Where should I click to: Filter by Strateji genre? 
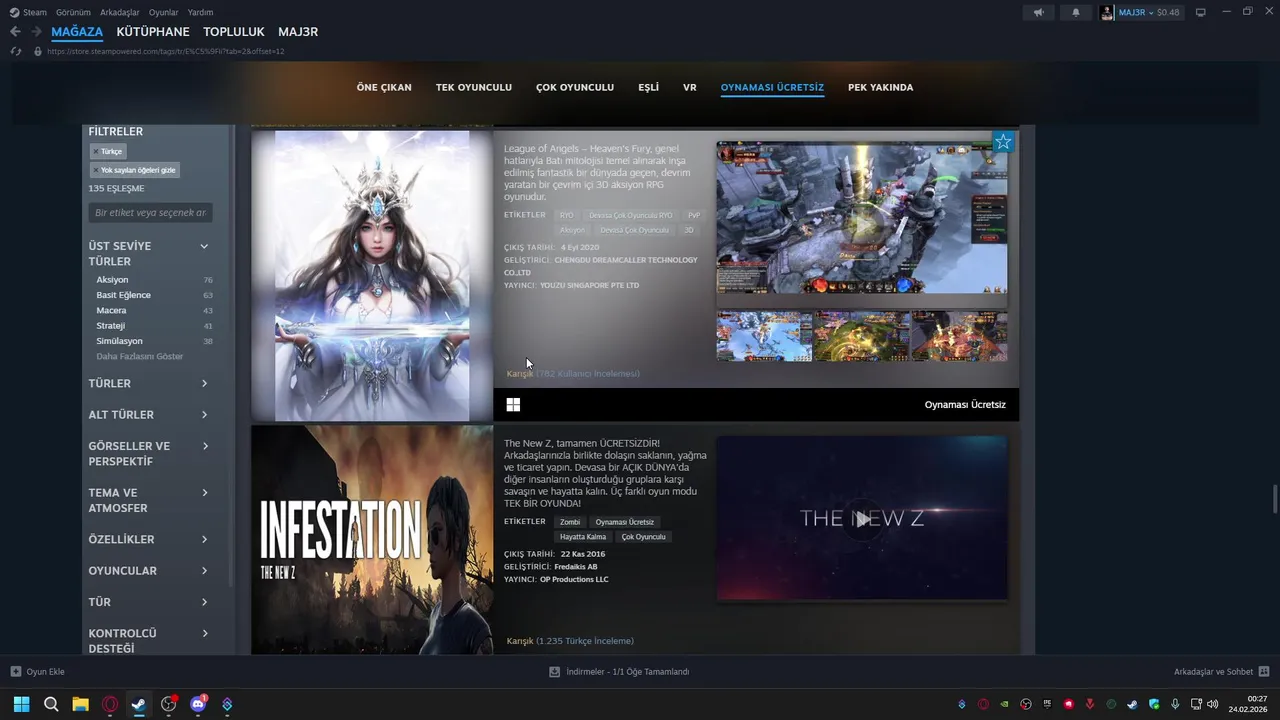pos(110,325)
